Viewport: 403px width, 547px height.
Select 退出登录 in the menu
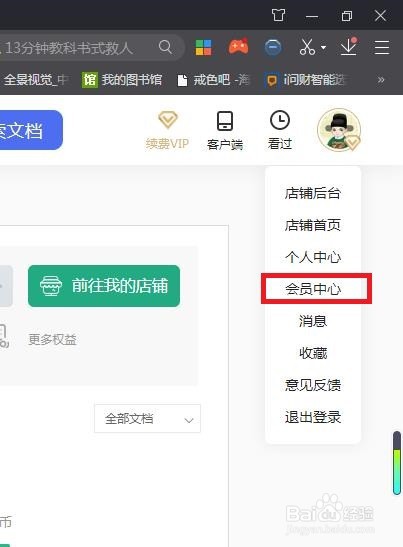coord(313,417)
